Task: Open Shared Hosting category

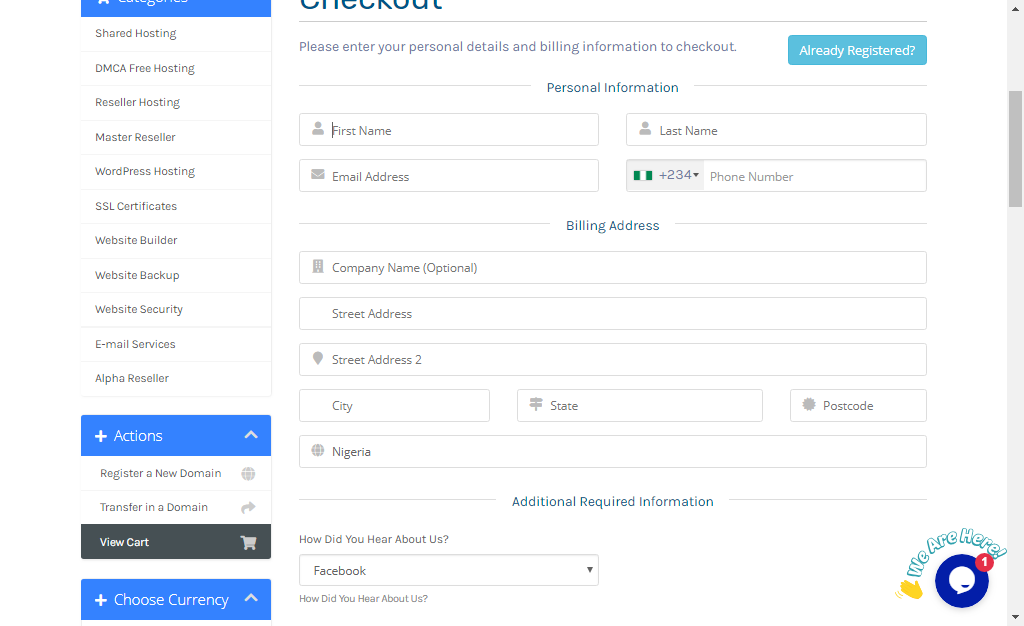Action: click(176, 34)
